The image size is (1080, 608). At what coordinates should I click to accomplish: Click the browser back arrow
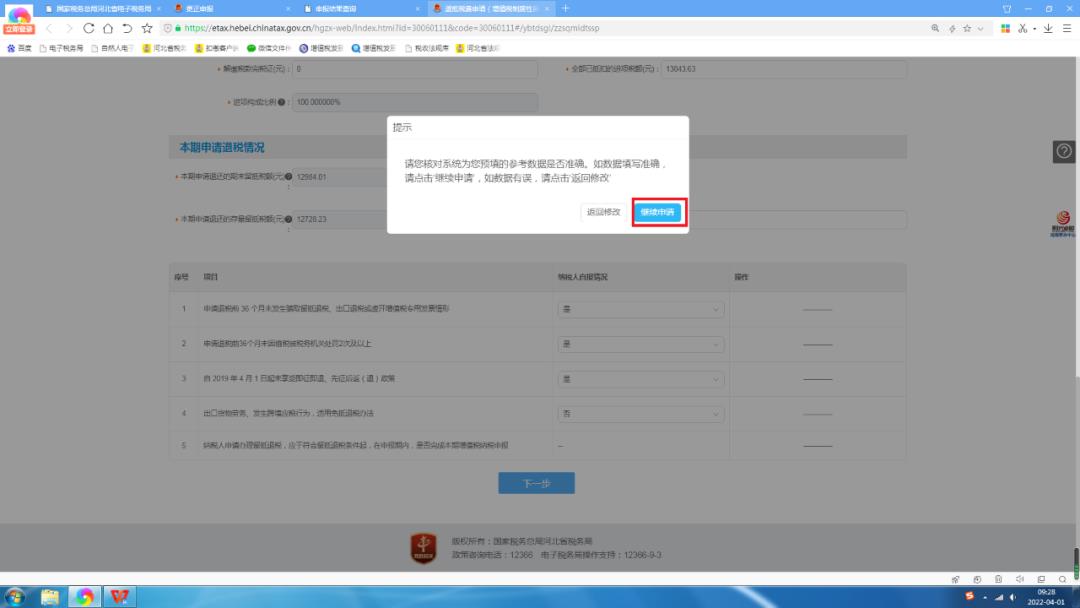pyautogui.click(x=49, y=28)
